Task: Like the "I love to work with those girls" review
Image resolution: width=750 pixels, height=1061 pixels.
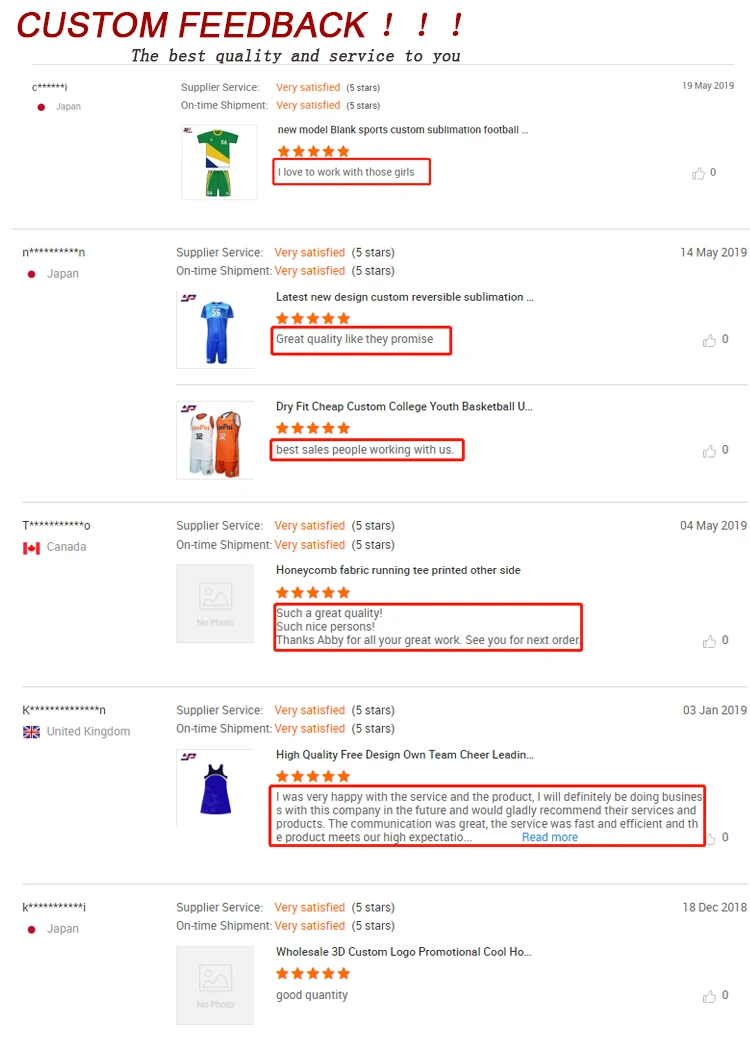Action: click(x=698, y=173)
